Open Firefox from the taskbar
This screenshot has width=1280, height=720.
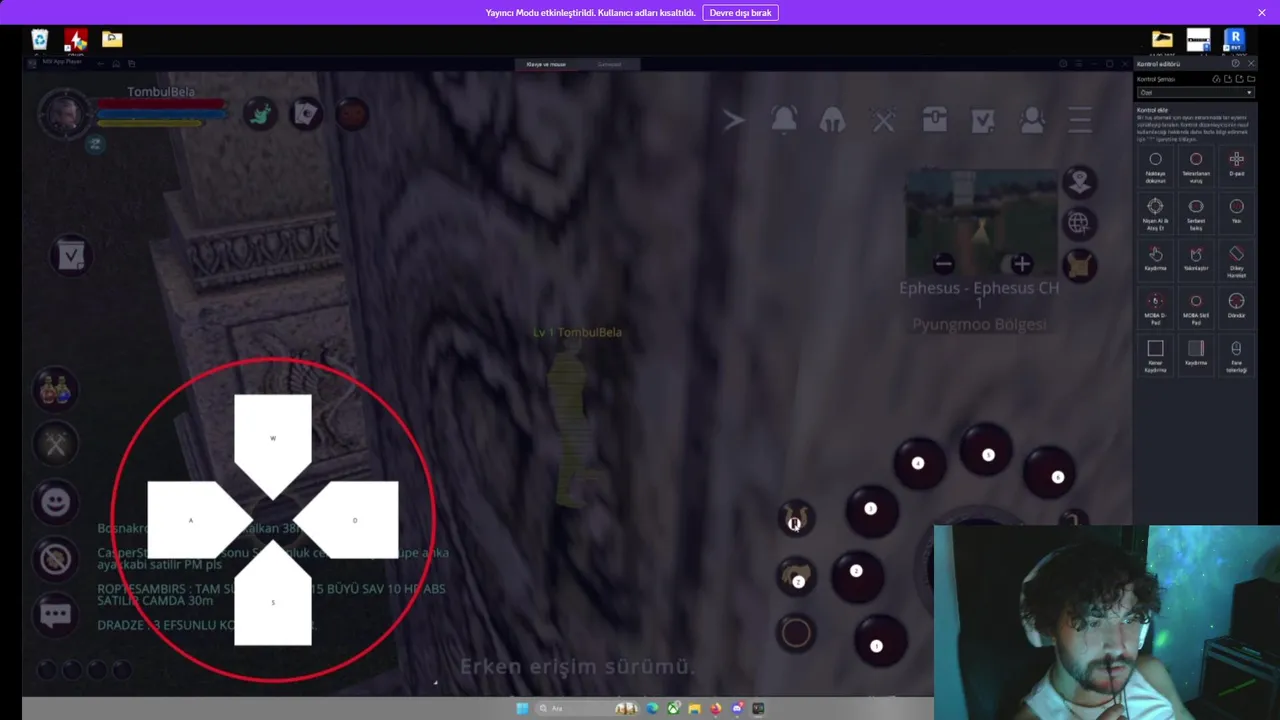click(716, 708)
